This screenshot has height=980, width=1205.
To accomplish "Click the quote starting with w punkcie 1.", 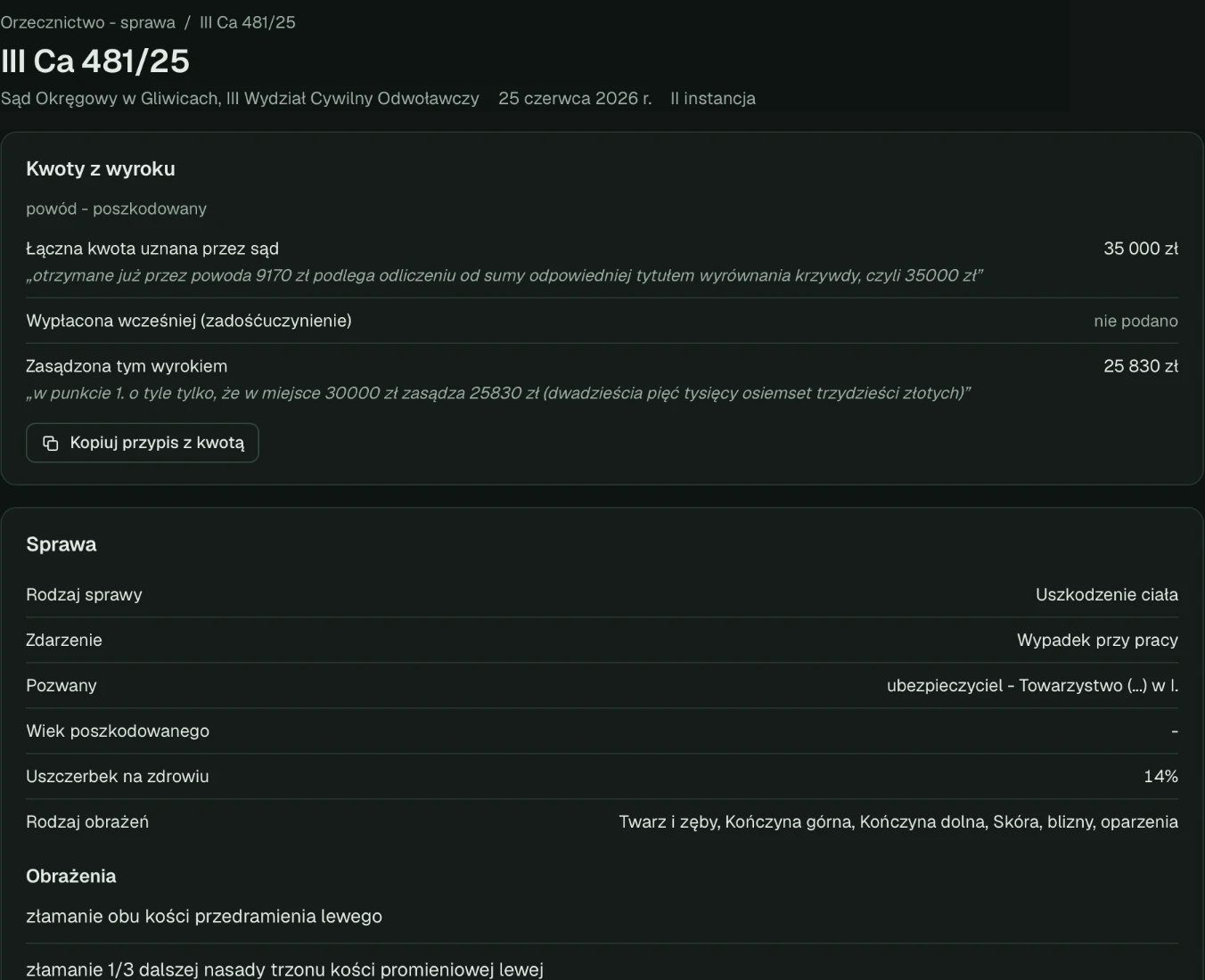I will [x=498, y=393].
